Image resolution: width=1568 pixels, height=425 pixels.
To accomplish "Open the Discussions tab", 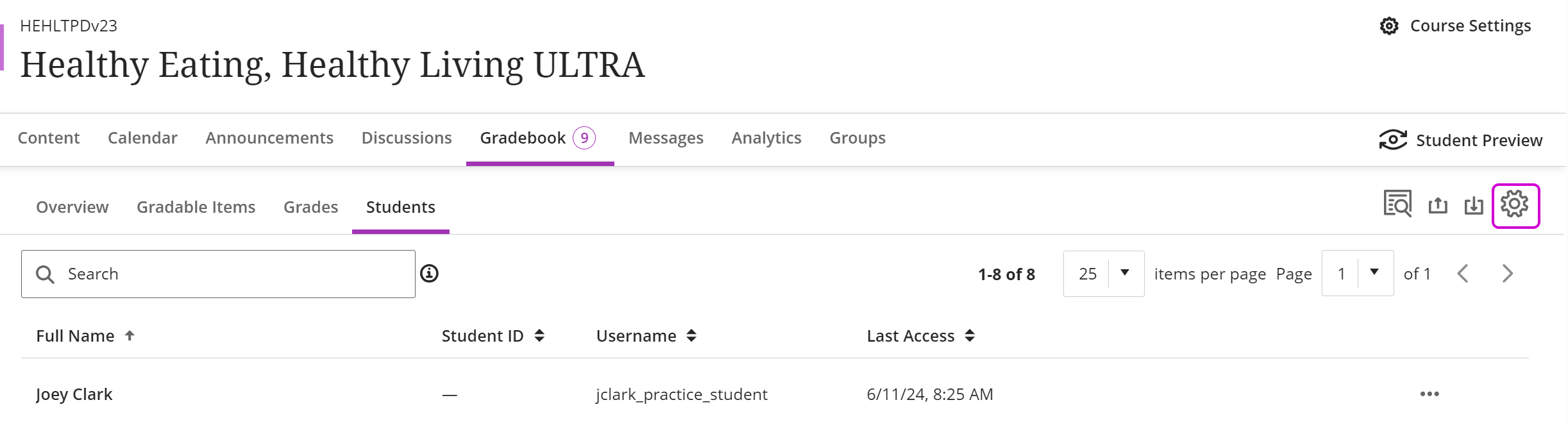I will 407,138.
